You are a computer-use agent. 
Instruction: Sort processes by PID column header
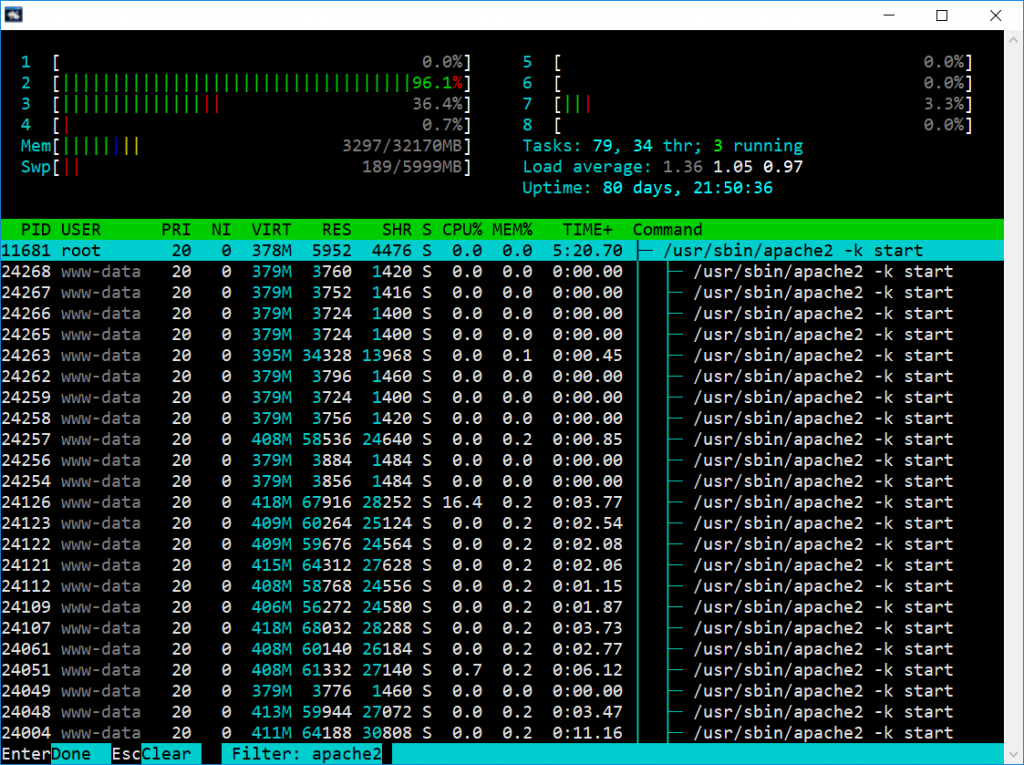[x=35, y=229]
